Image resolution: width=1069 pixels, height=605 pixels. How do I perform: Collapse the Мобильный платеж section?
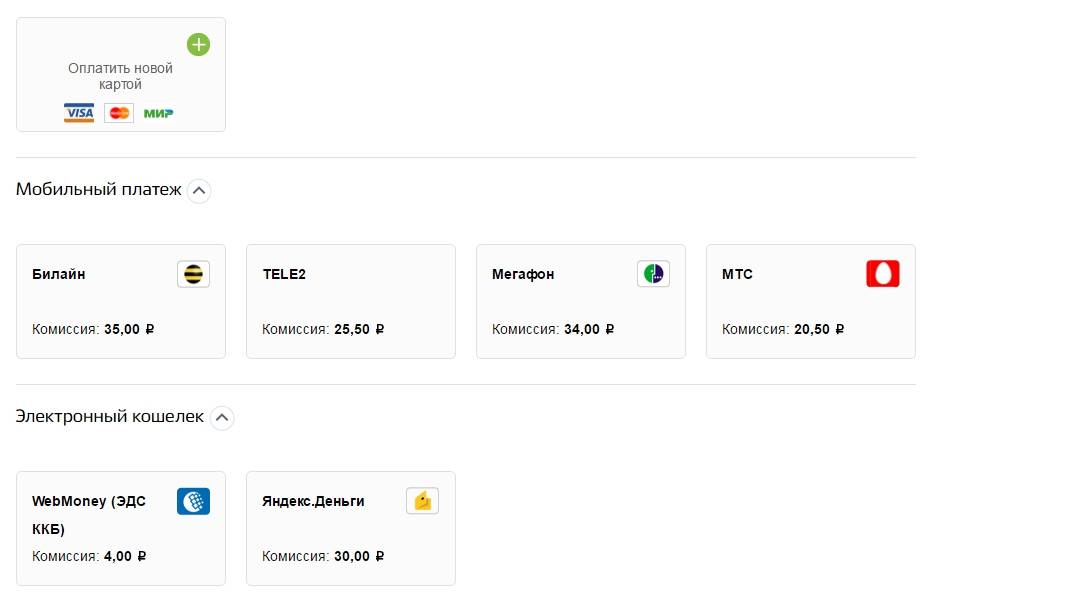tap(199, 190)
